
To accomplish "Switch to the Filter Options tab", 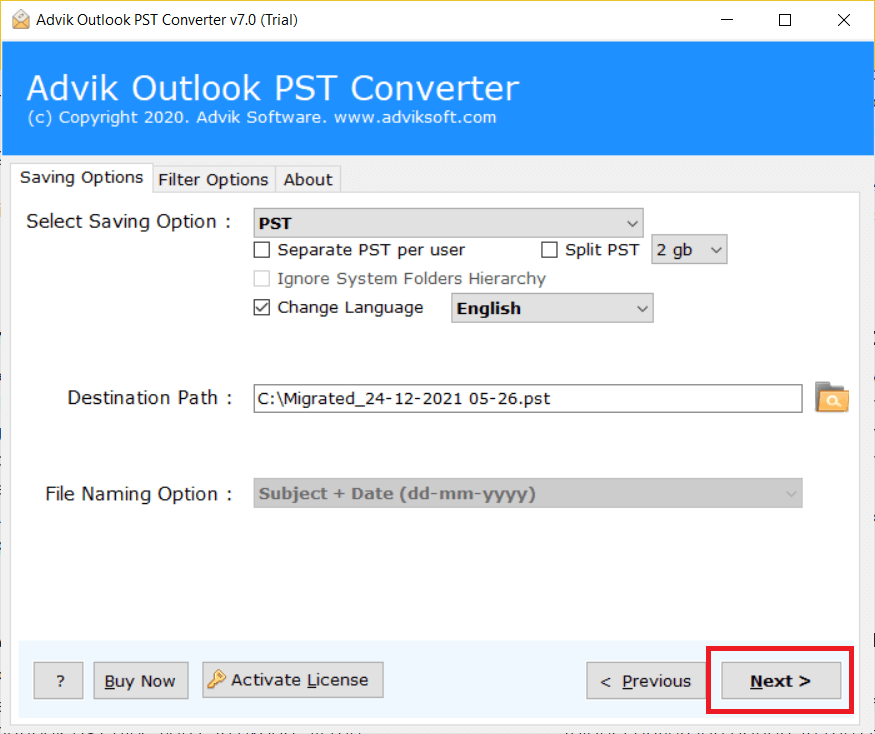I will point(213,179).
